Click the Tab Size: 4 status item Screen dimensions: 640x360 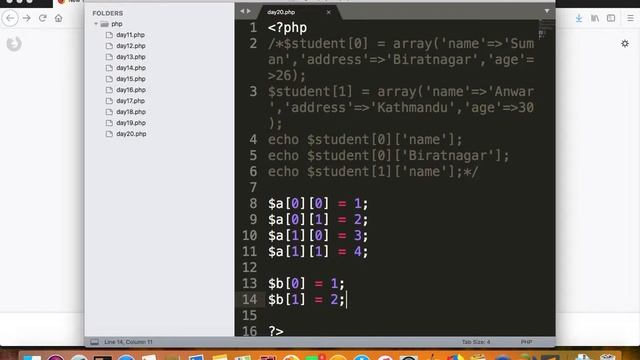point(476,342)
